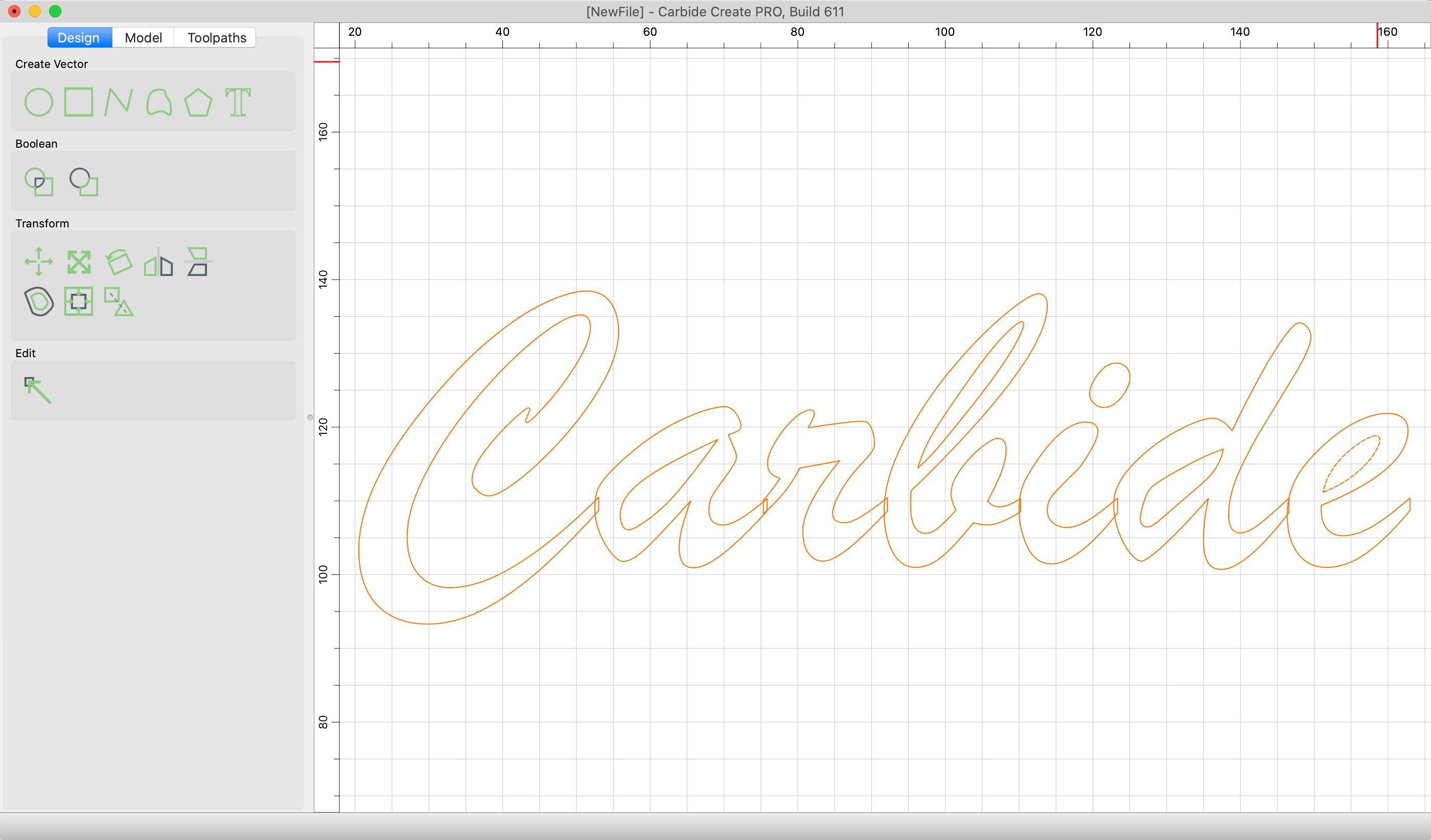1431x840 pixels.
Task: Open the Move transform tool
Action: pos(39,262)
